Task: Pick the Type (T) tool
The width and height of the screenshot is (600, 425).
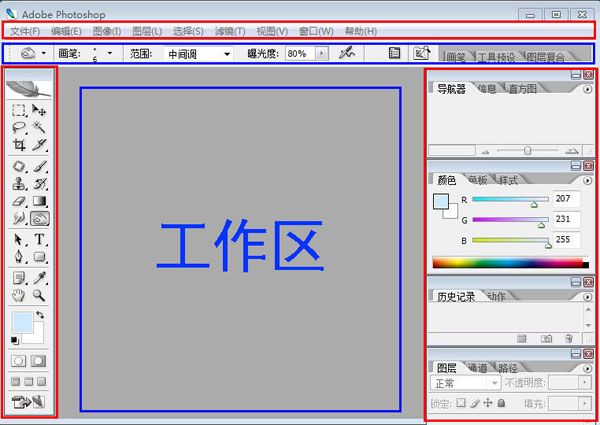Action: [x=40, y=239]
